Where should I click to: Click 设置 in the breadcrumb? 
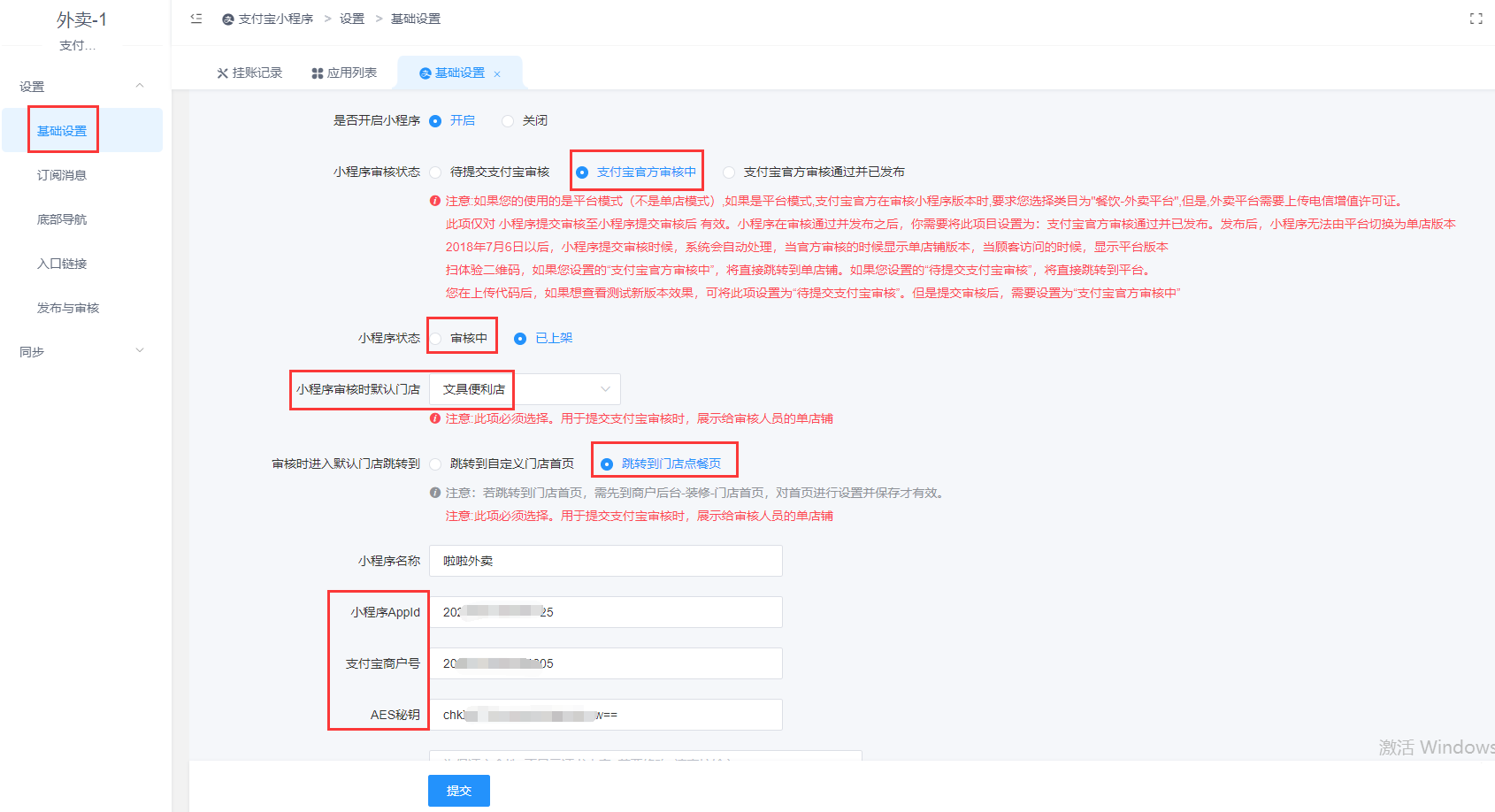(x=352, y=19)
